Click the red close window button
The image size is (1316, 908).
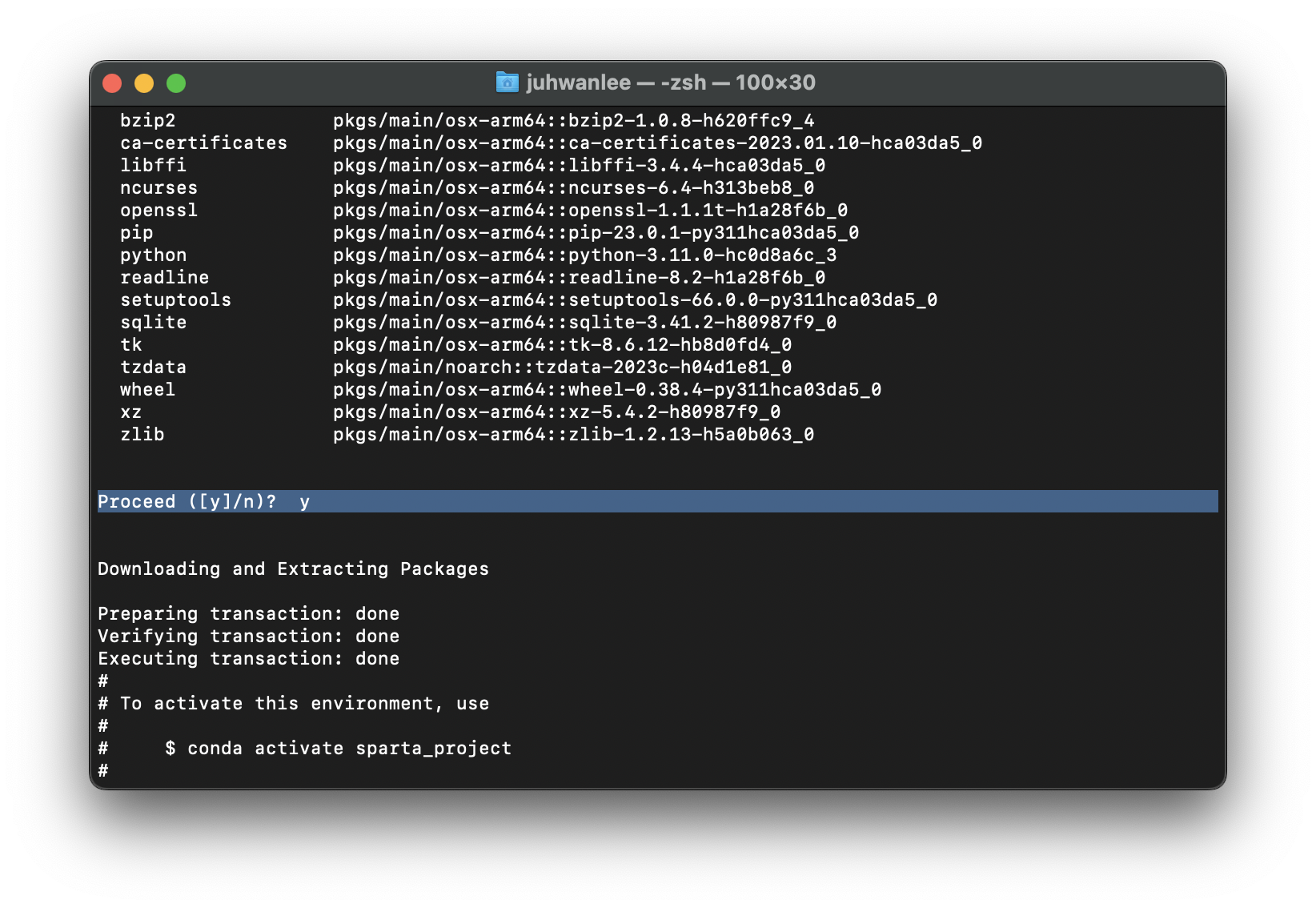[112, 83]
